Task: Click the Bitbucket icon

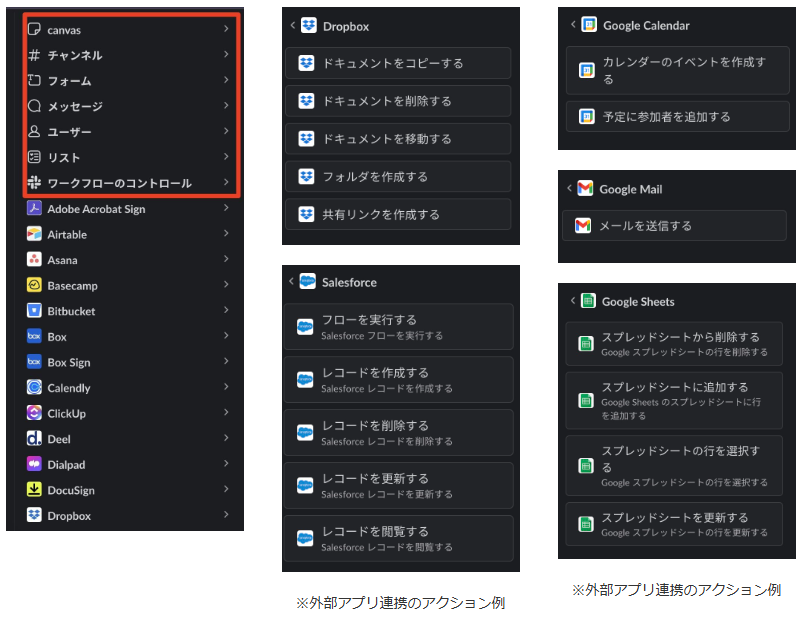Action: click(34, 310)
